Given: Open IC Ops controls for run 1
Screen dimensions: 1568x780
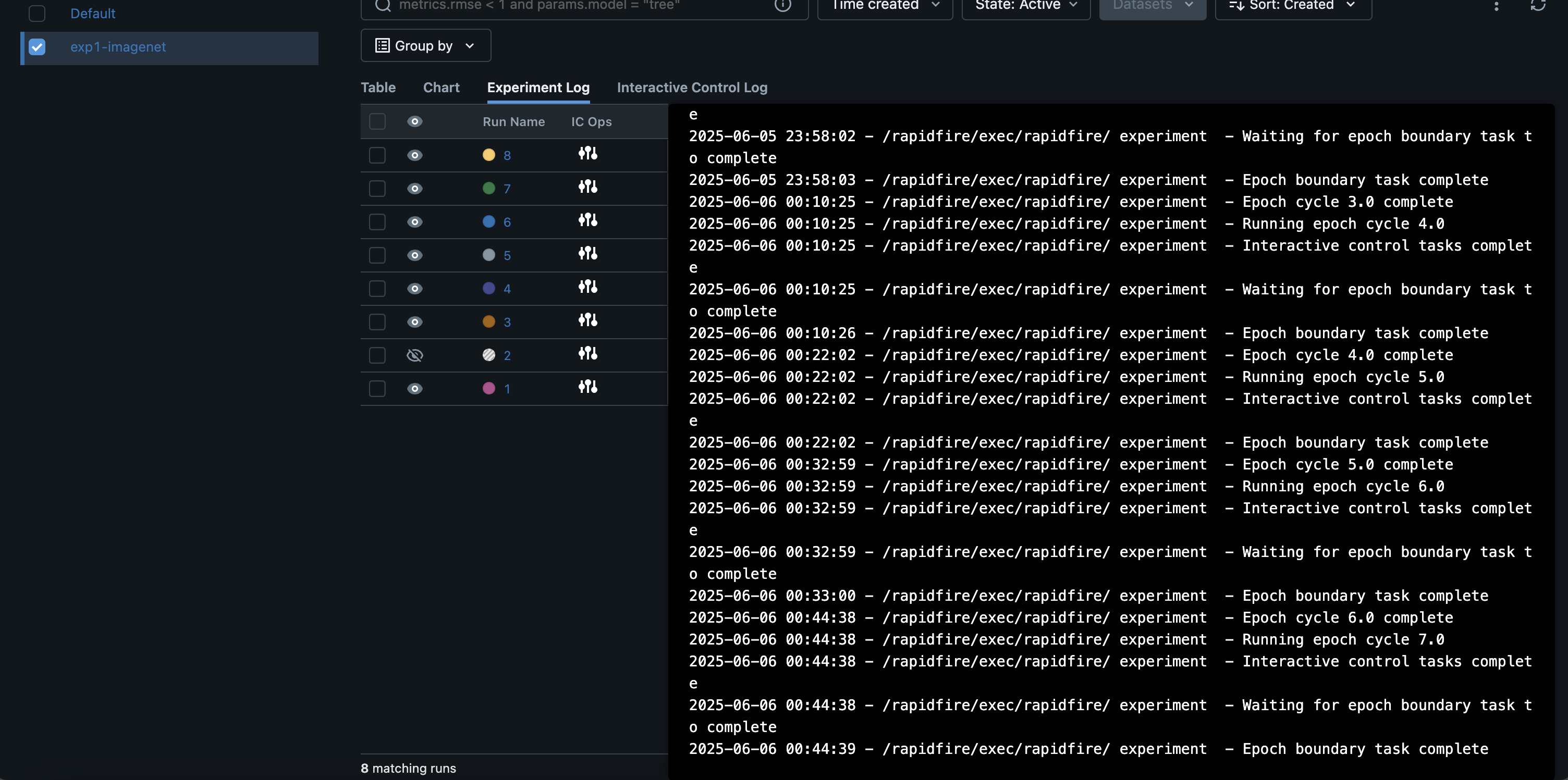Looking at the screenshot, I should click(587, 387).
